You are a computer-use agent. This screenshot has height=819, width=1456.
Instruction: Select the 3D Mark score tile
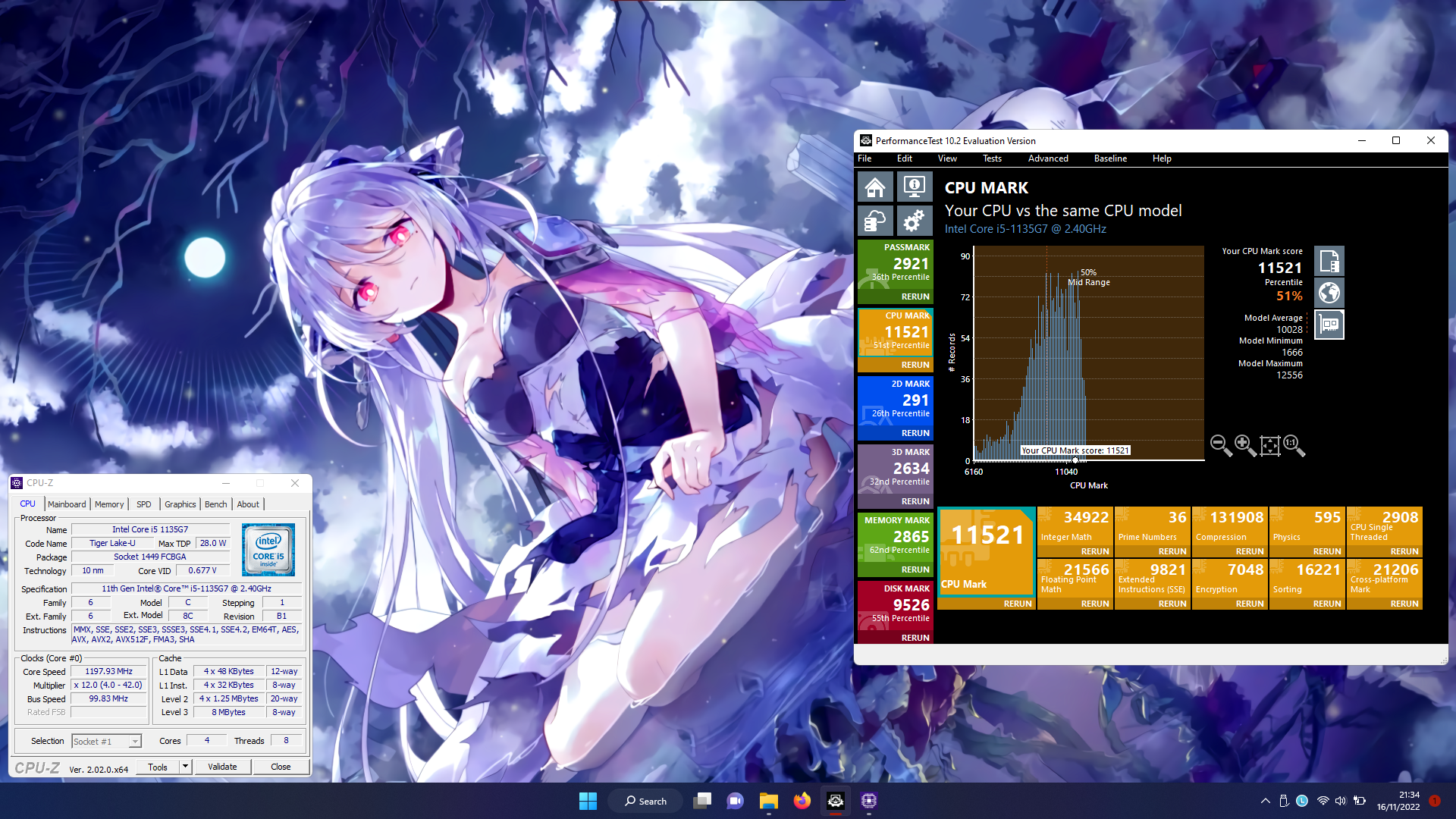tap(896, 469)
